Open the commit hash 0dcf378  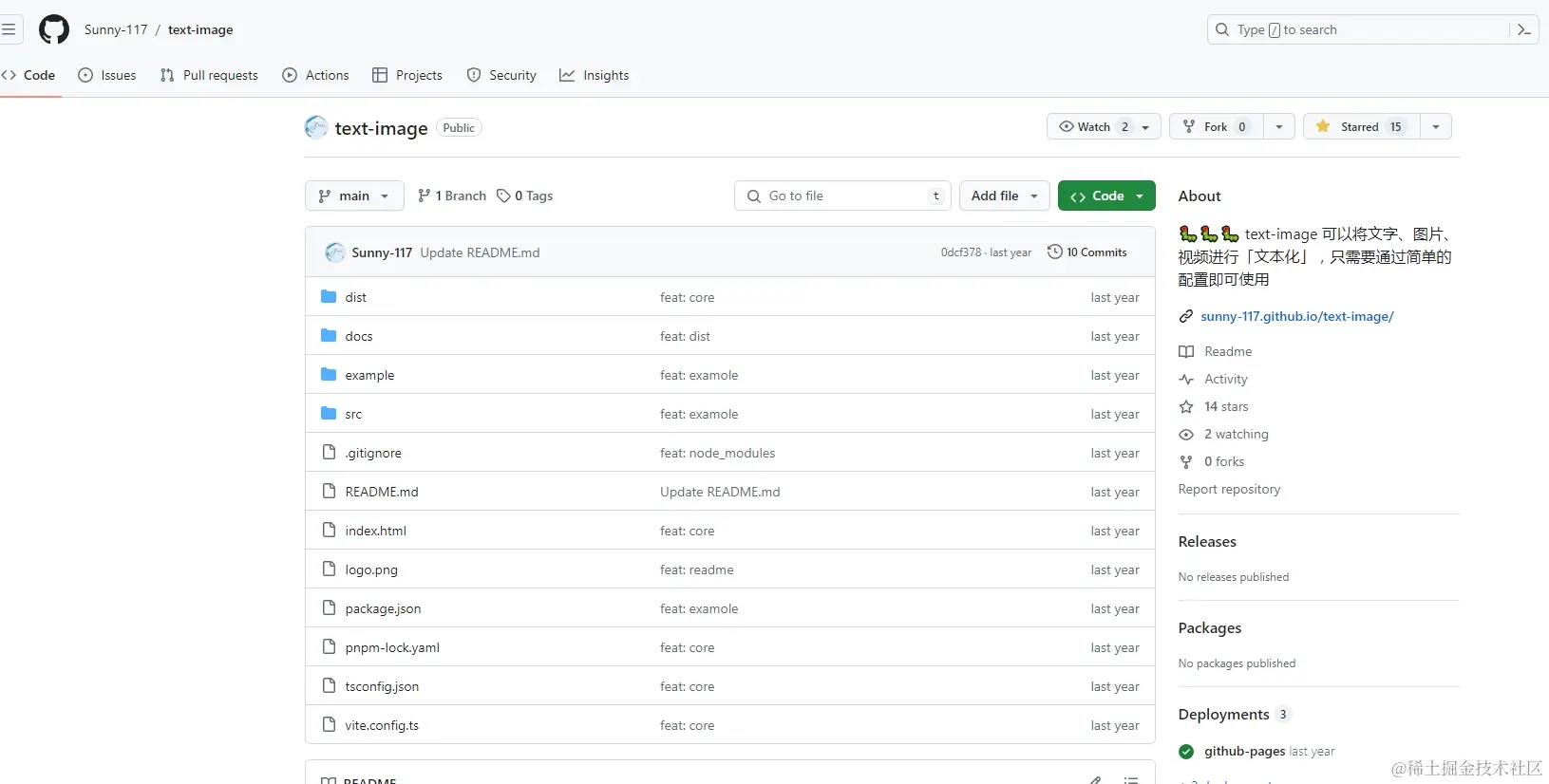tap(961, 252)
